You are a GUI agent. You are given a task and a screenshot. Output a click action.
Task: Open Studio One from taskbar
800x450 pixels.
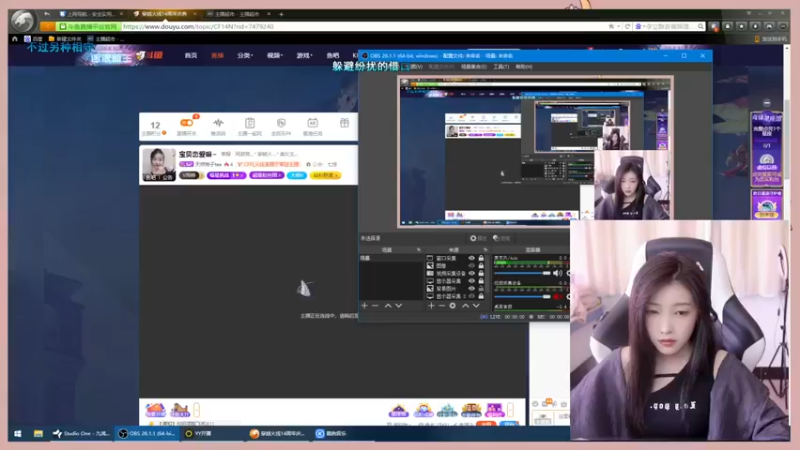coord(82,434)
